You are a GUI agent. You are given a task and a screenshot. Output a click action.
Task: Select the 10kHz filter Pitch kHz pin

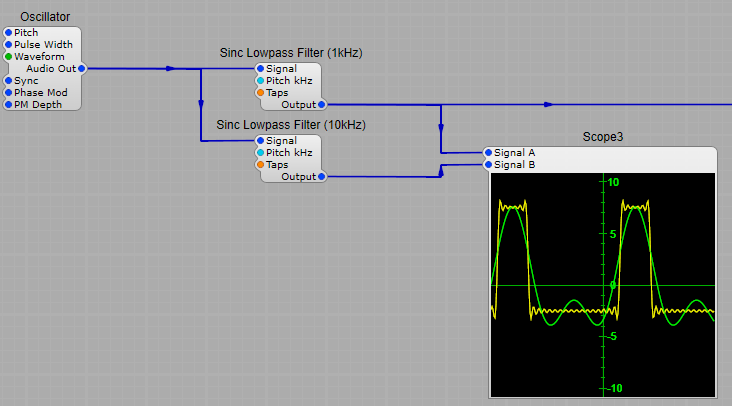[x=261, y=153]
